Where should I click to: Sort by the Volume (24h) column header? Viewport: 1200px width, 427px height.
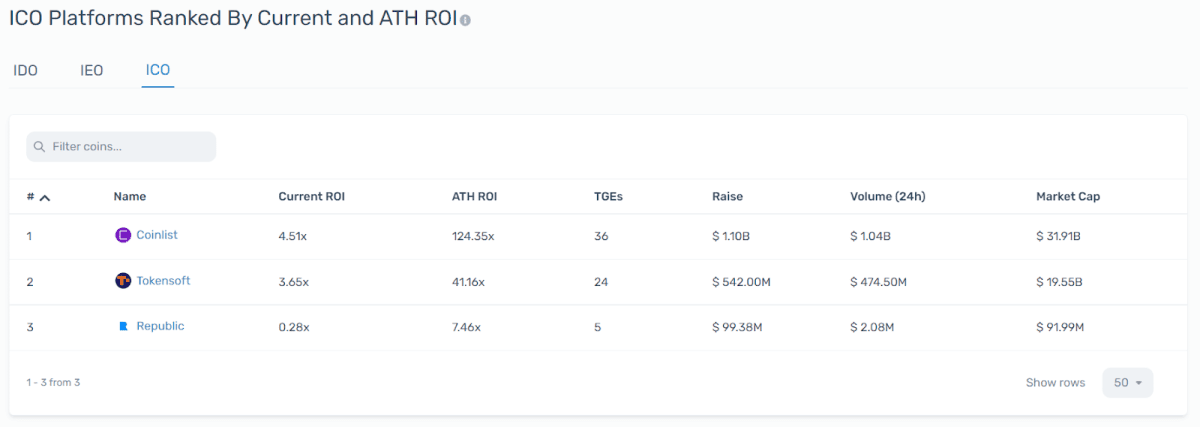click(x=887, y=197)
